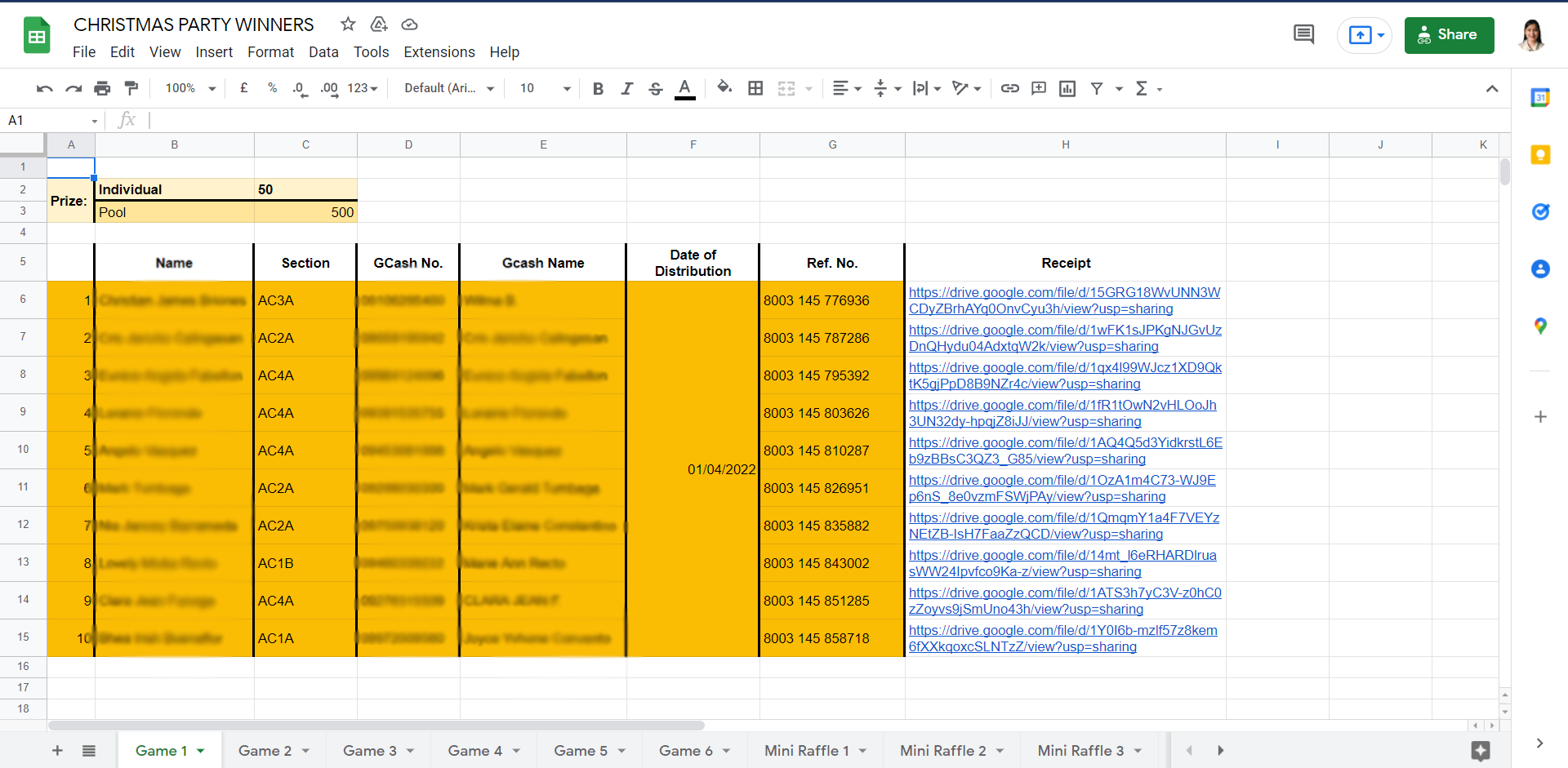
Task: Open Game 1 tab options arrow
Action: (200, 751)
